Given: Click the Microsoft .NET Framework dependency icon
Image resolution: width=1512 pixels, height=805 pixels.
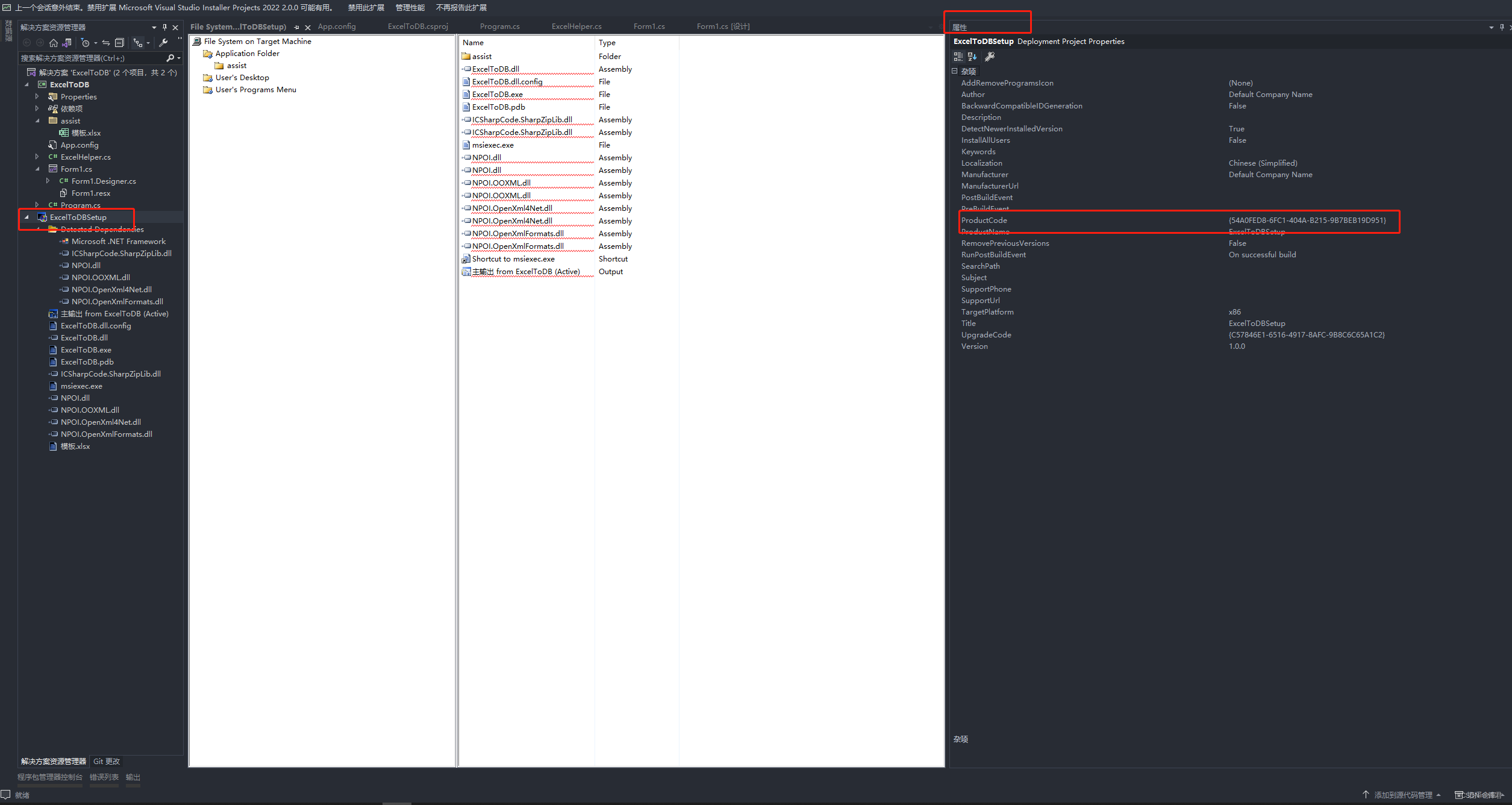Looking at the screenshot, I should pos(64,242).
